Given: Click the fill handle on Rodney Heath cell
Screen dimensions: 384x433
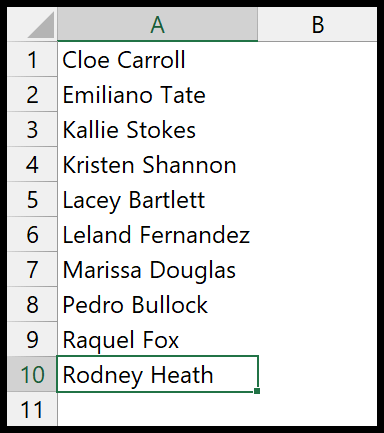Looking at the screenshot, I should (257, 391).
